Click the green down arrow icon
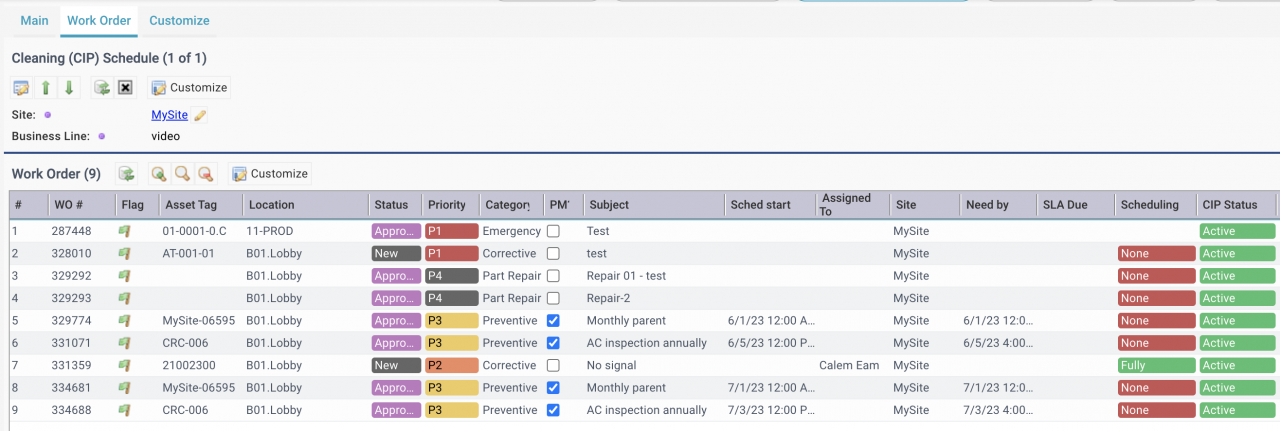 (69, 88)
